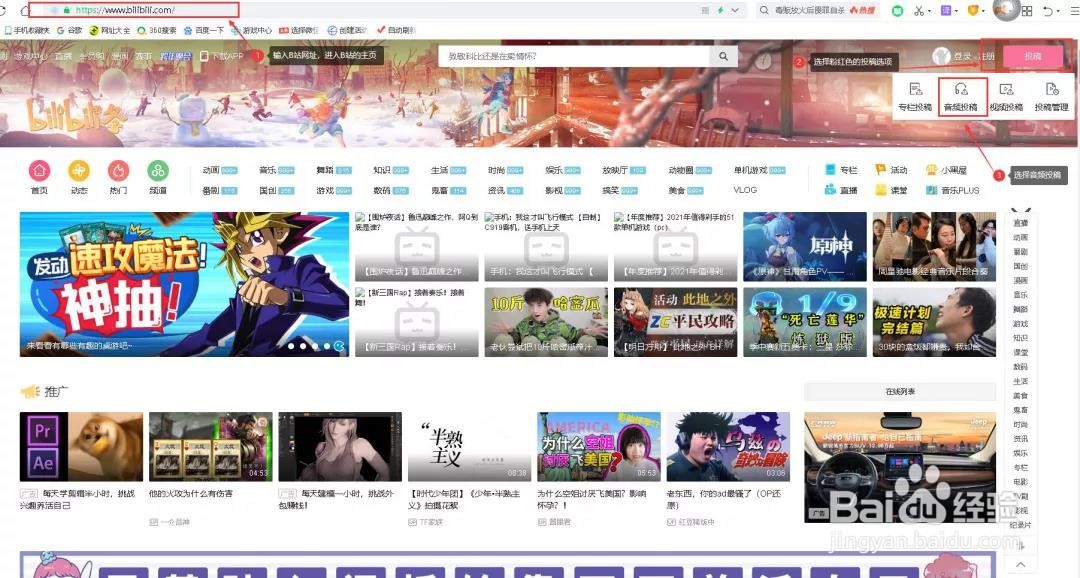Click the browser undo arrow icon
The width and height of the screenshot is (1080, 578).
coord(1048,10)
